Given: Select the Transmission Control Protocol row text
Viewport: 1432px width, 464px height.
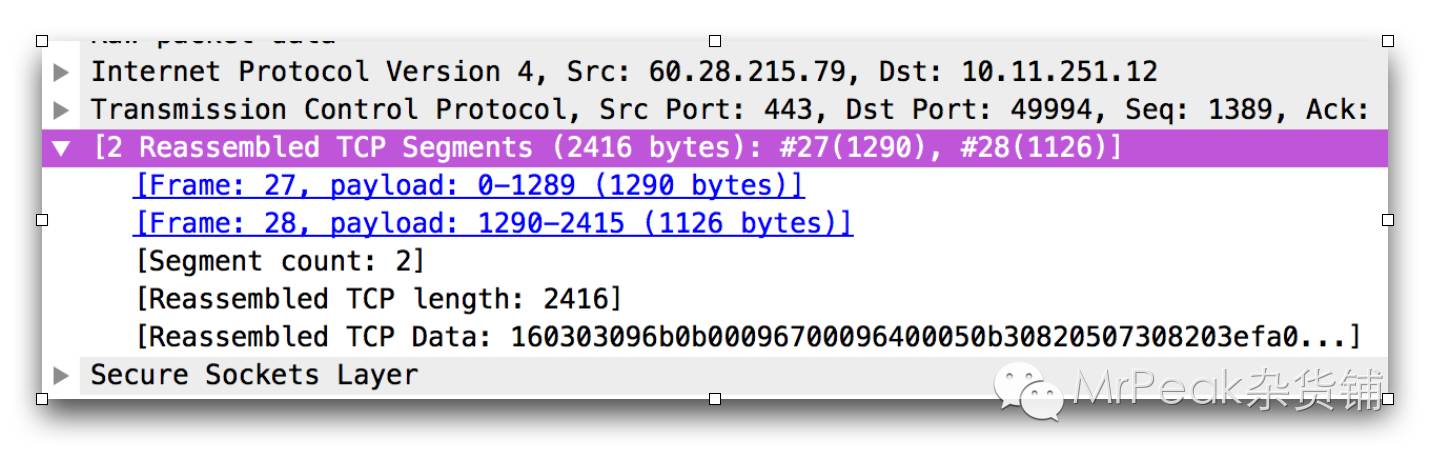Looking at the screenshot, I should pyautogui.click(x=729, y=110).
